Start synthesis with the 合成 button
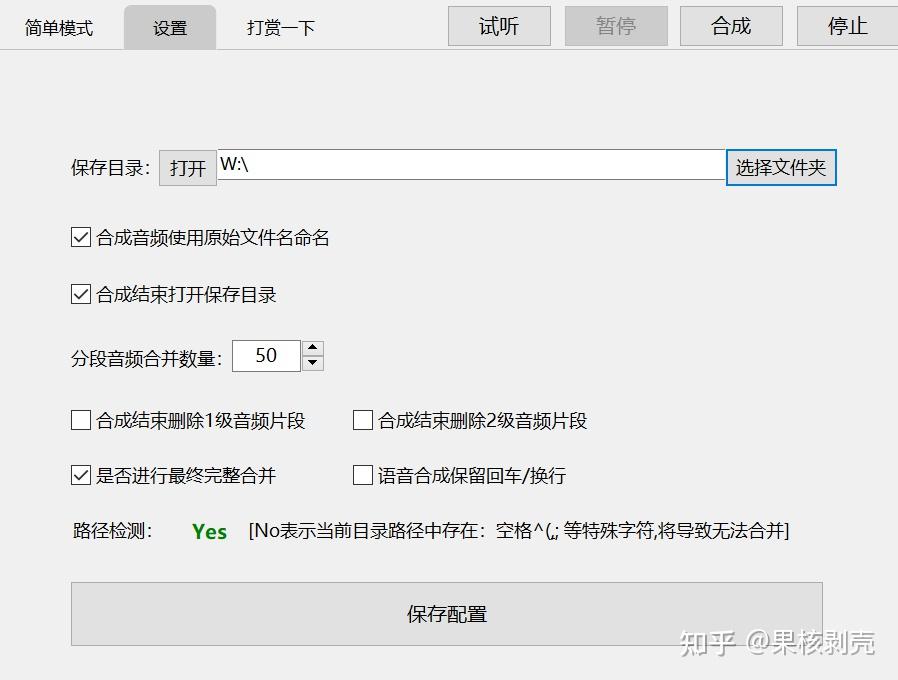Viewport: 898px width, 680px height. click(x=731, y=26)
